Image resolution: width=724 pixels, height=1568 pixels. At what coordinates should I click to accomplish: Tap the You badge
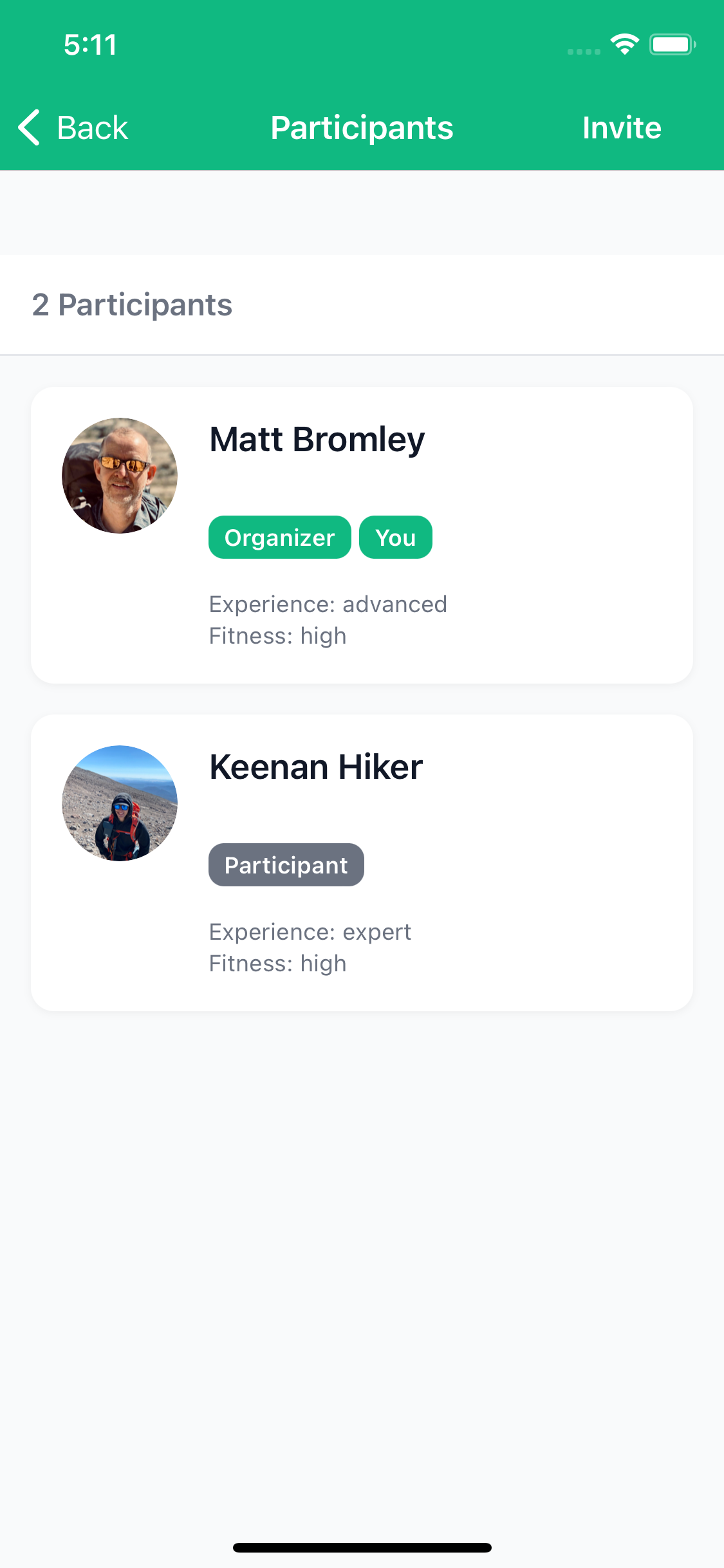(x=395, y=537)
